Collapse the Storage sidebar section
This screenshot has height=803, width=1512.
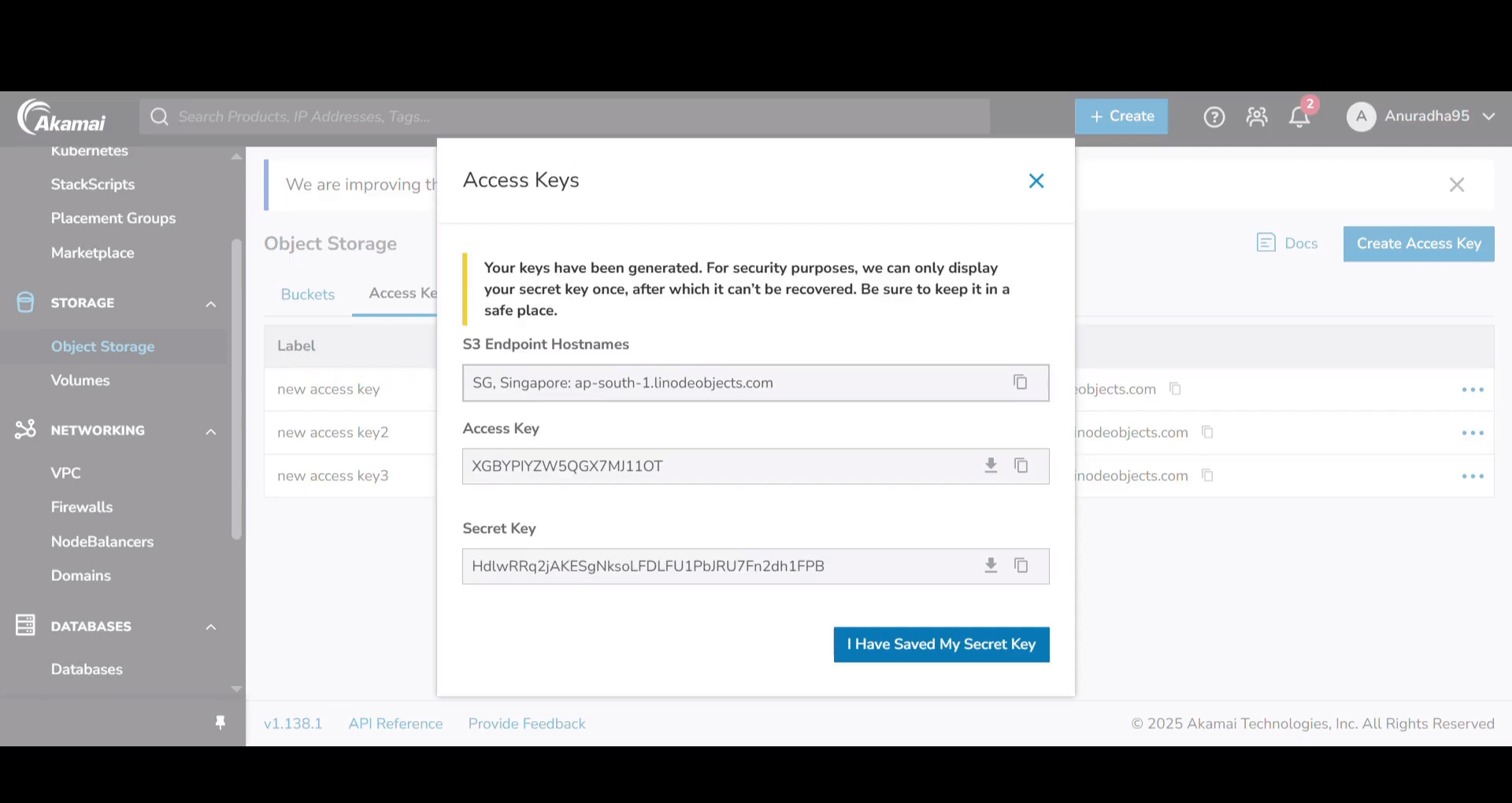coord(211,304)
